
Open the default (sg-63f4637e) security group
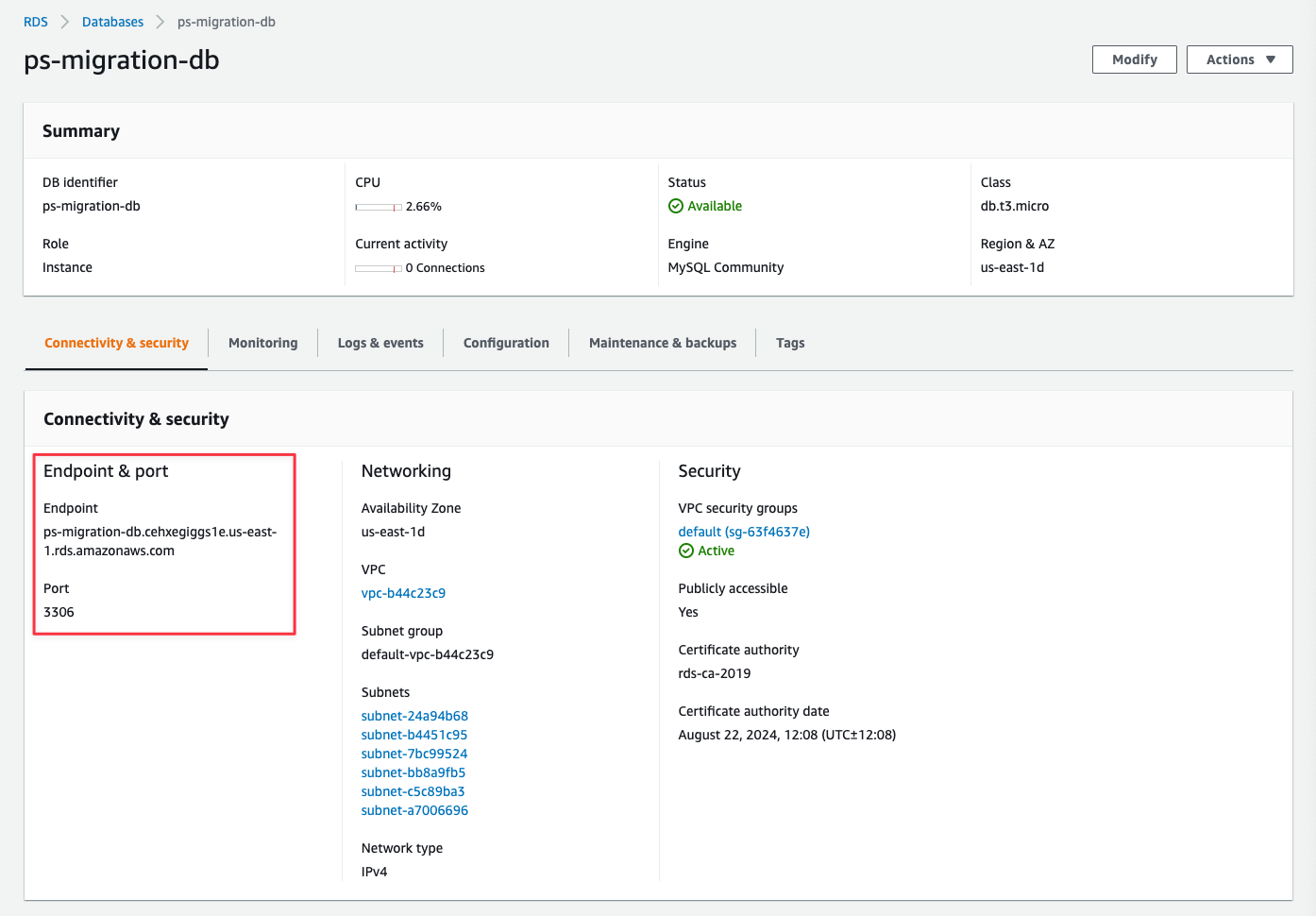click(743, 531)
